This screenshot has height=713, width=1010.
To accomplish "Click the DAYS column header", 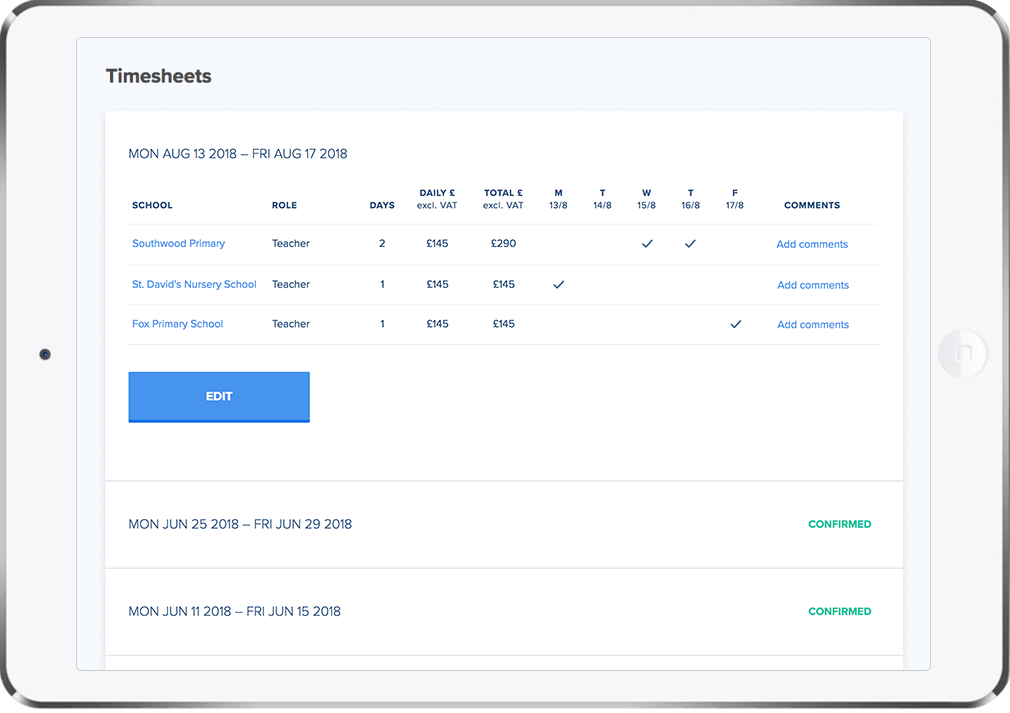I will (382, 205).
